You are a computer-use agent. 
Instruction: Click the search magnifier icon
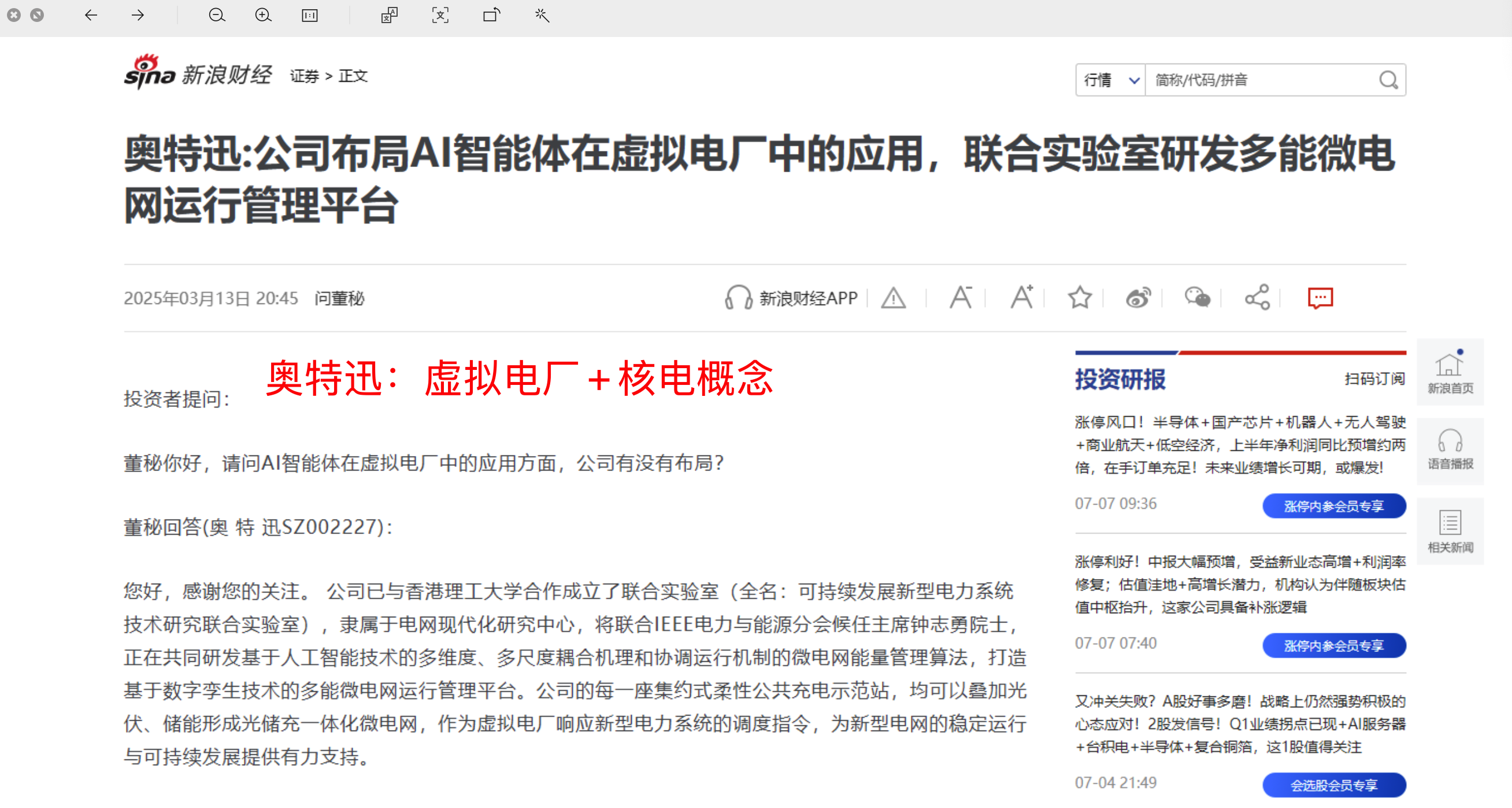[x=1389, y=80]
